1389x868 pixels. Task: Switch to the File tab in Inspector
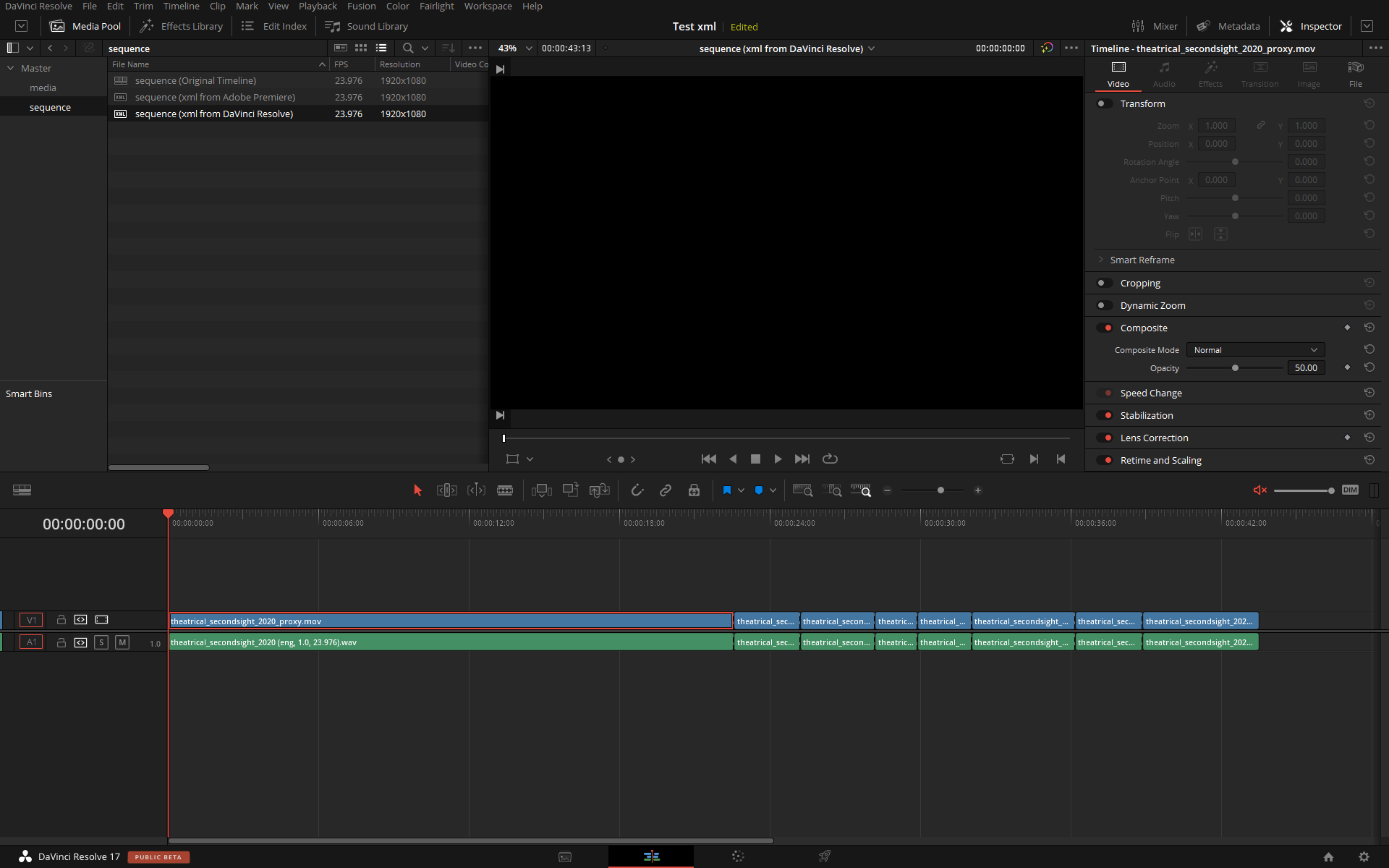(1355, 75)
